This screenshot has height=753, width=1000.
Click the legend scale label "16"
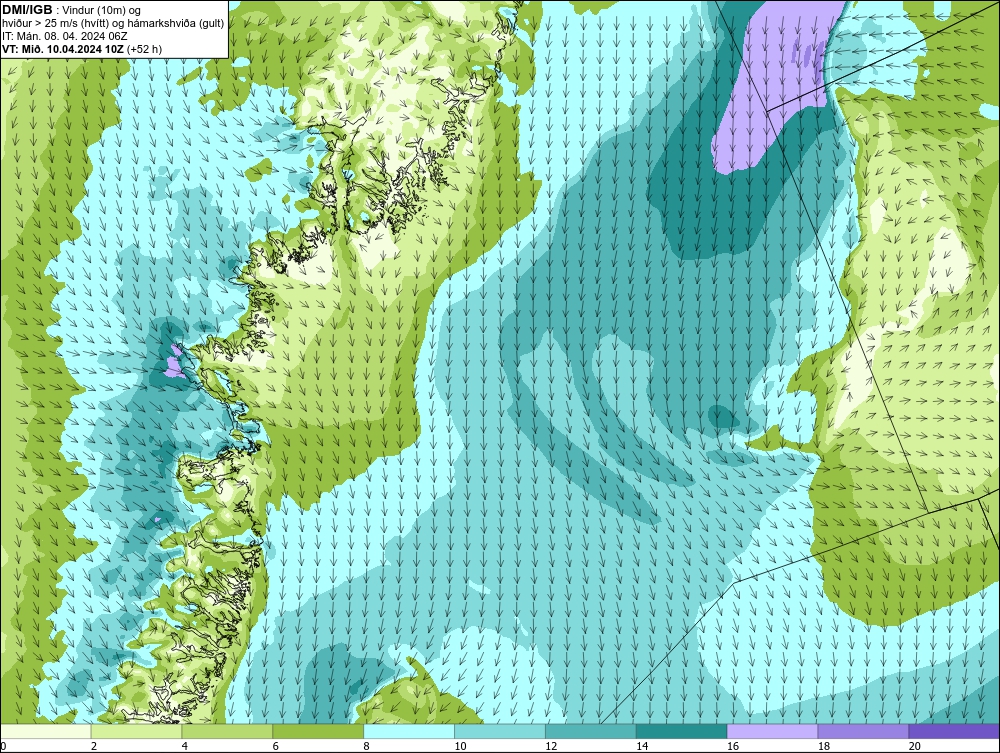tap(733, 746)
